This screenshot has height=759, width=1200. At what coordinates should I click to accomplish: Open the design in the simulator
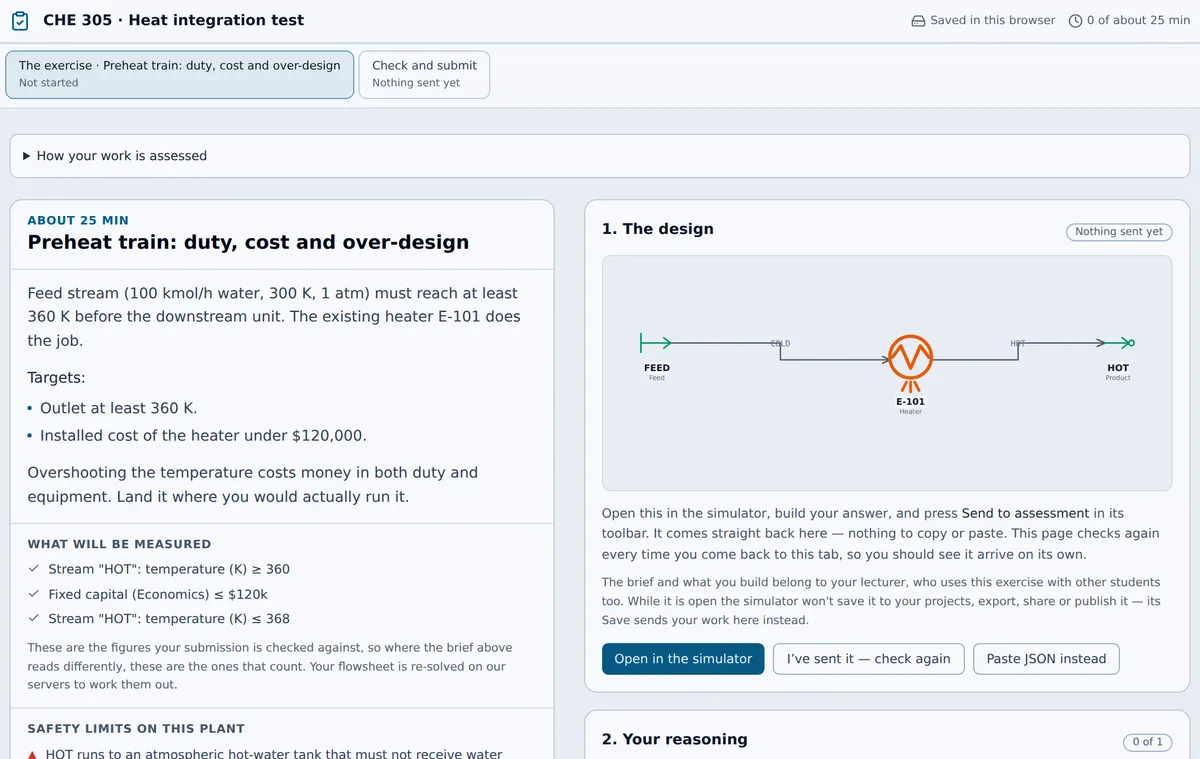[683, 659]
